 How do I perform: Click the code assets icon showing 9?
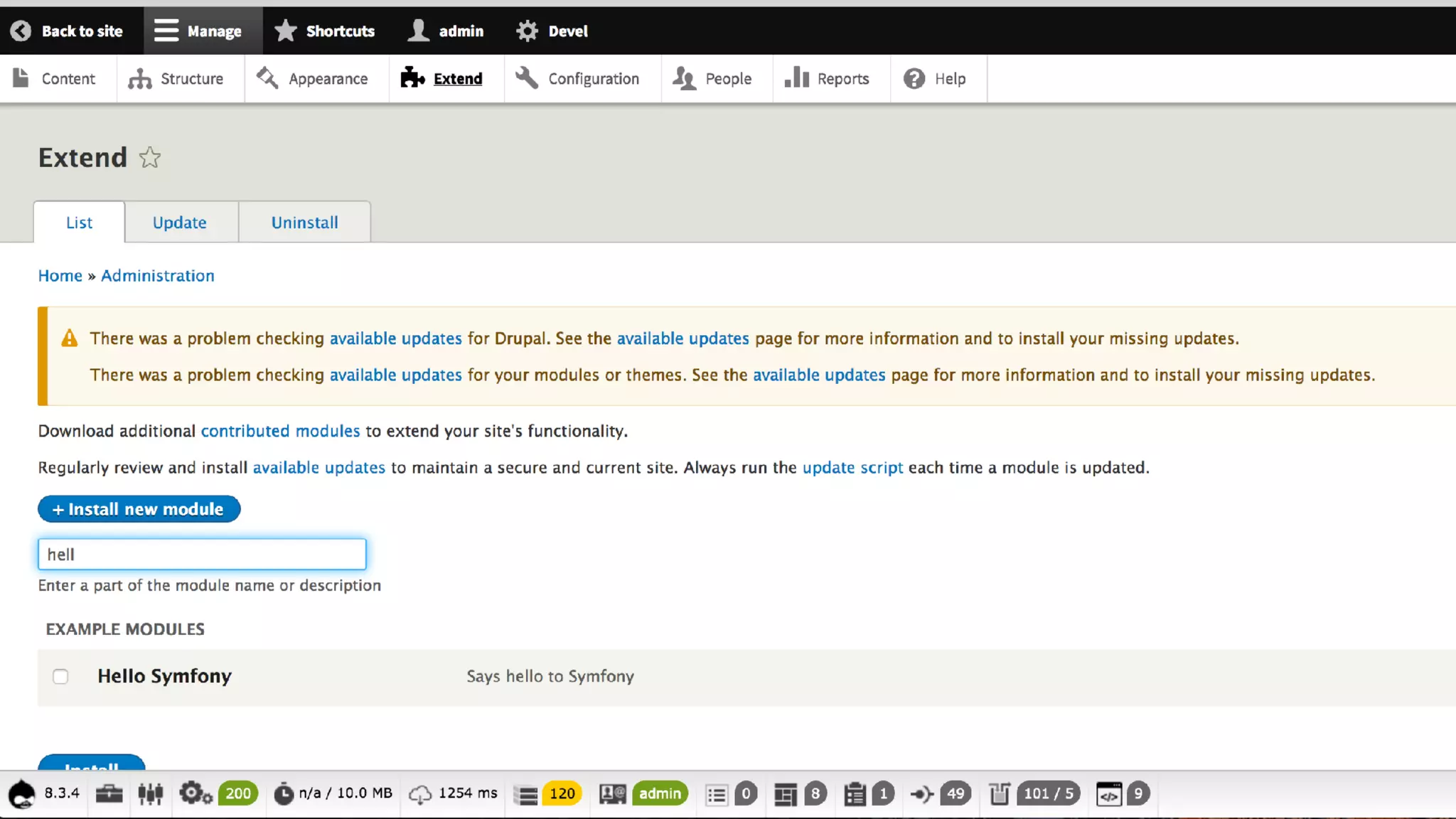point(1109,794)
